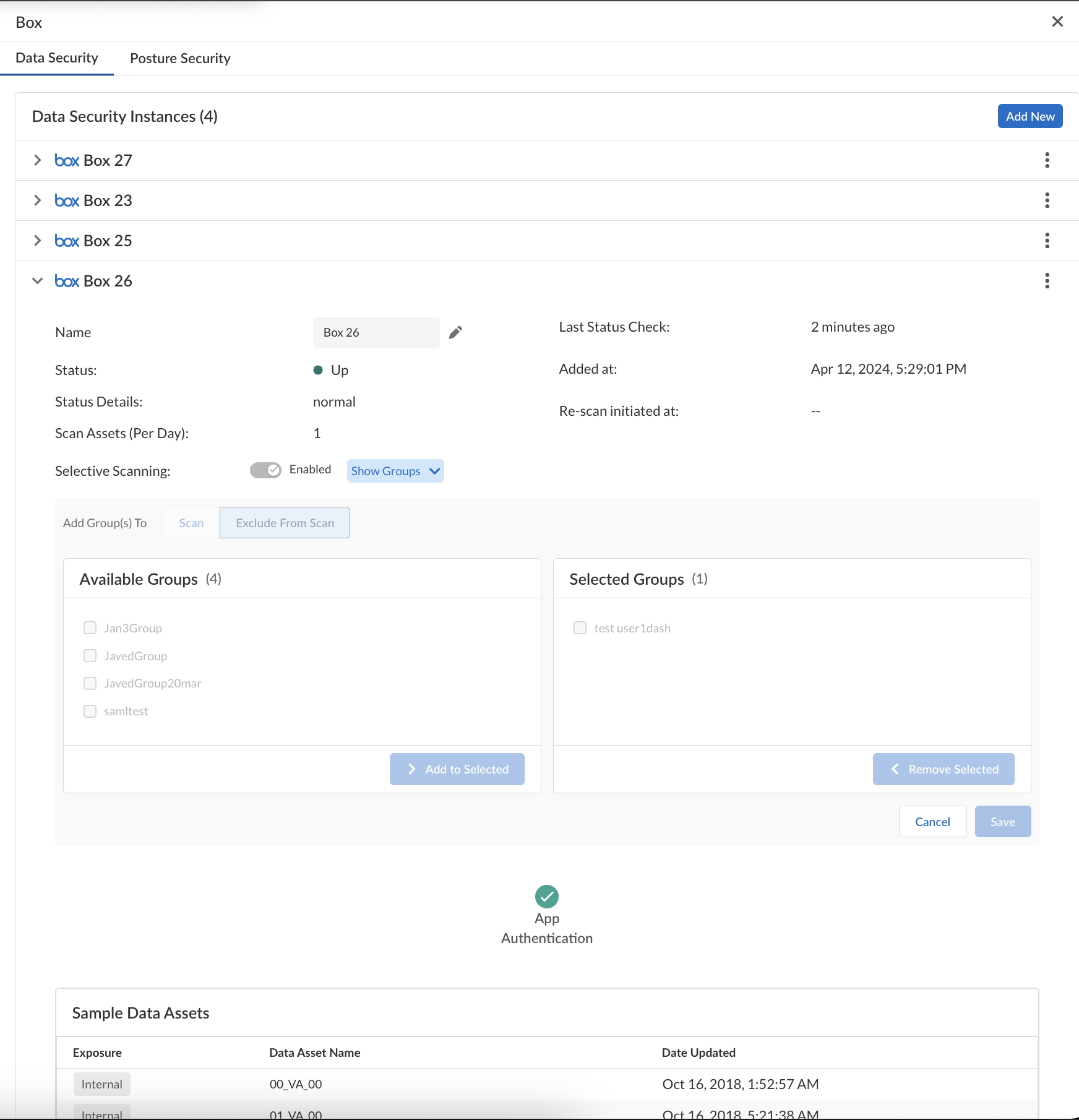Viewport: 1079px width, 1120px height.
Task: Select the test user1dash checkbox
Action: tap(580, 628)
